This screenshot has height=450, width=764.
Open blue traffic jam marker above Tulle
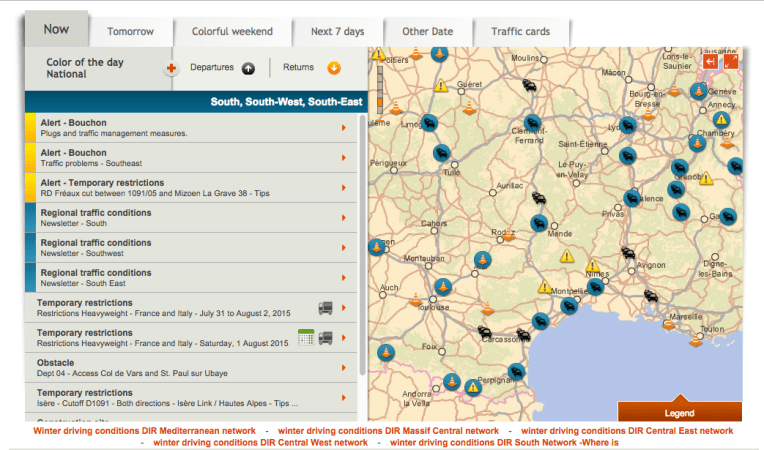[441, 153]
